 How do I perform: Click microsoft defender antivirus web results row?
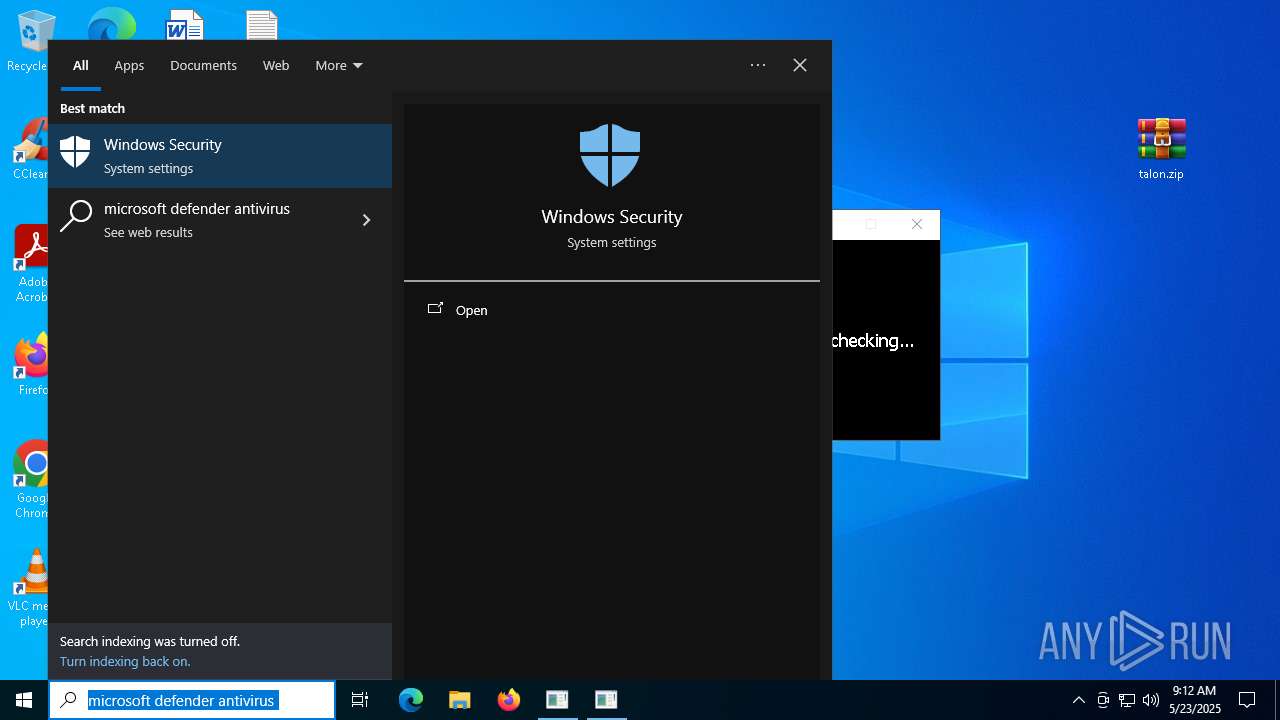pos(220,220)
